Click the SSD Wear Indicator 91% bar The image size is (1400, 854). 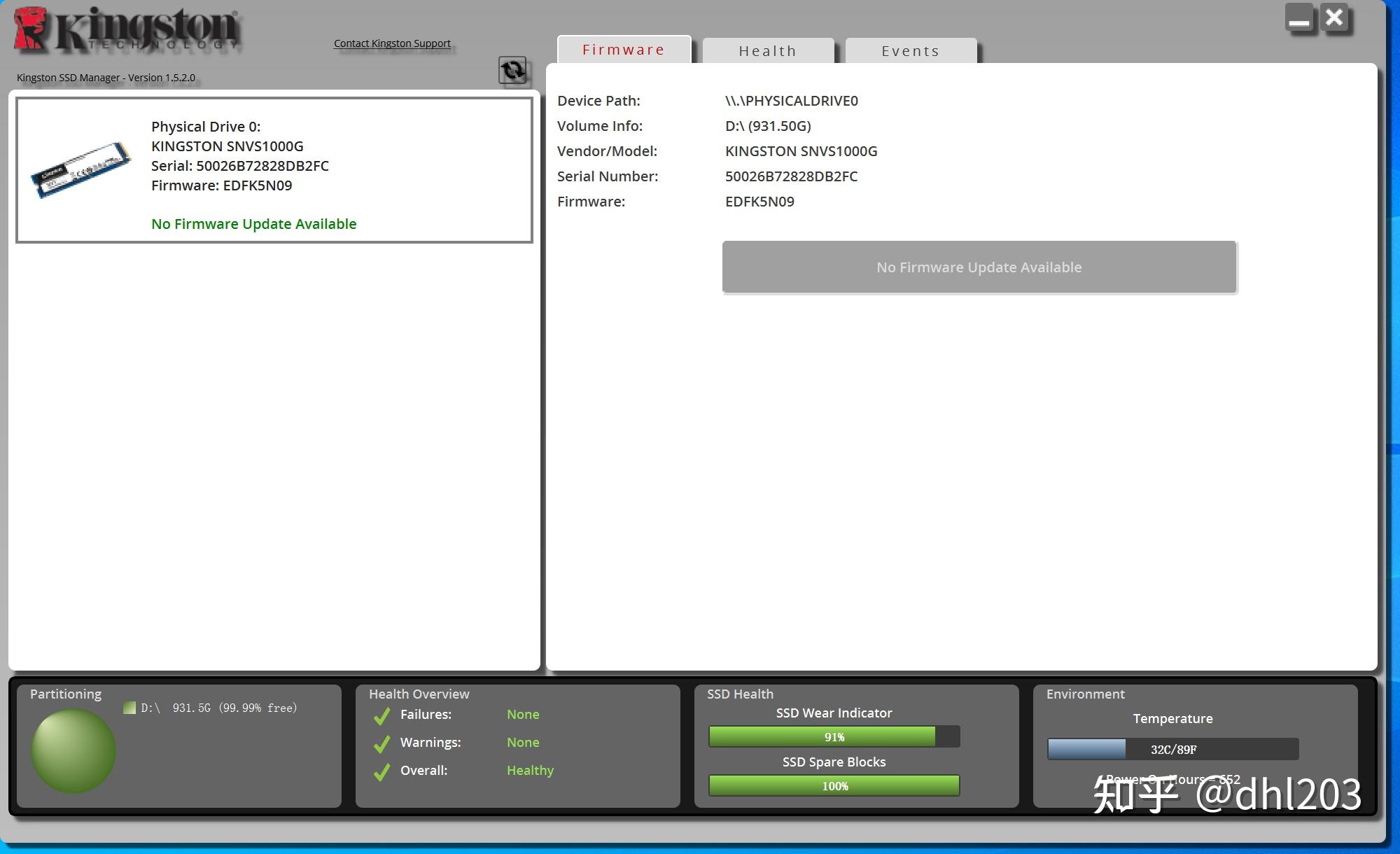[x=834, y=736]
